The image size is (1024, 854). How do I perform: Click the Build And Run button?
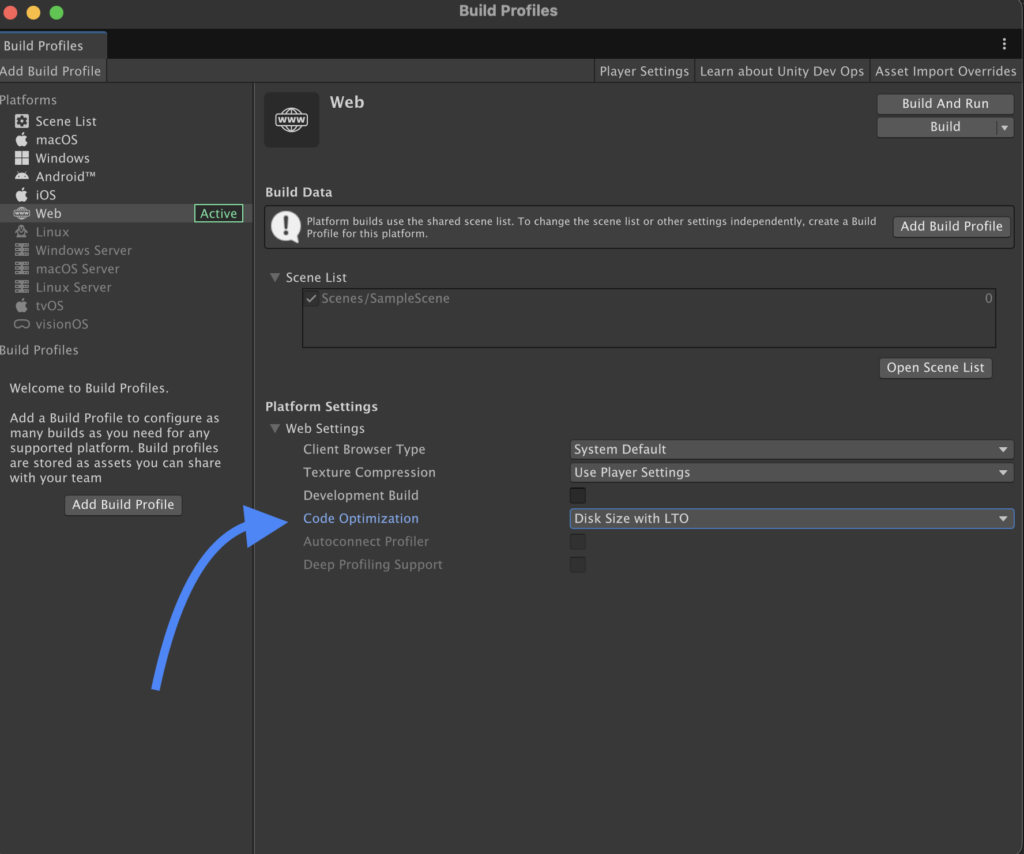pos(945,104)
